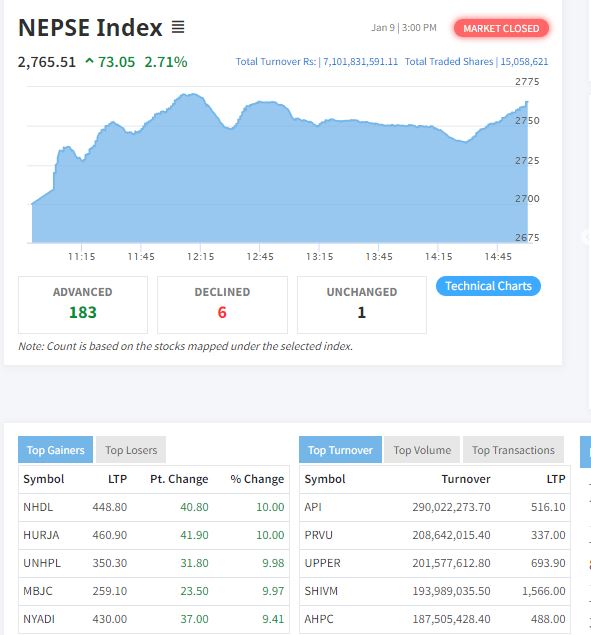Click MBJC's LTP value 259.10
591x635 pixels.
click(x=110, y=591)
